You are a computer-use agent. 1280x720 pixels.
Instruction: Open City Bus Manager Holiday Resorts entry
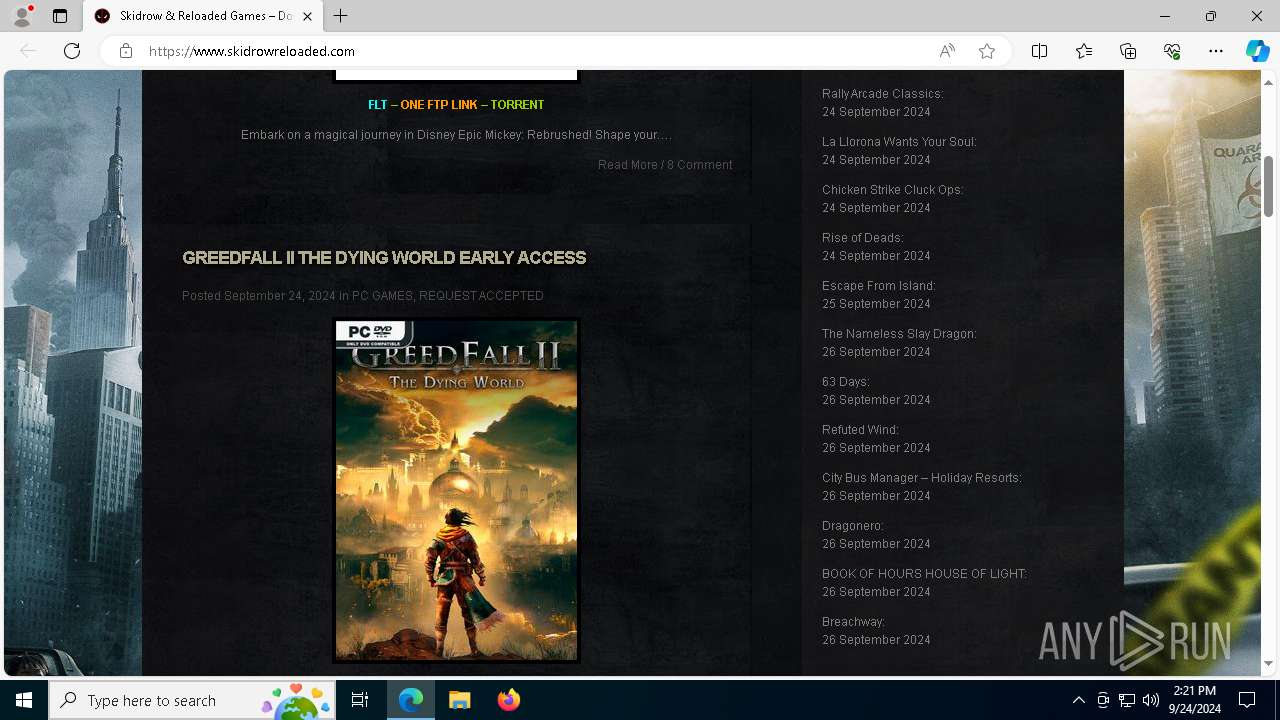click(921, 478)
